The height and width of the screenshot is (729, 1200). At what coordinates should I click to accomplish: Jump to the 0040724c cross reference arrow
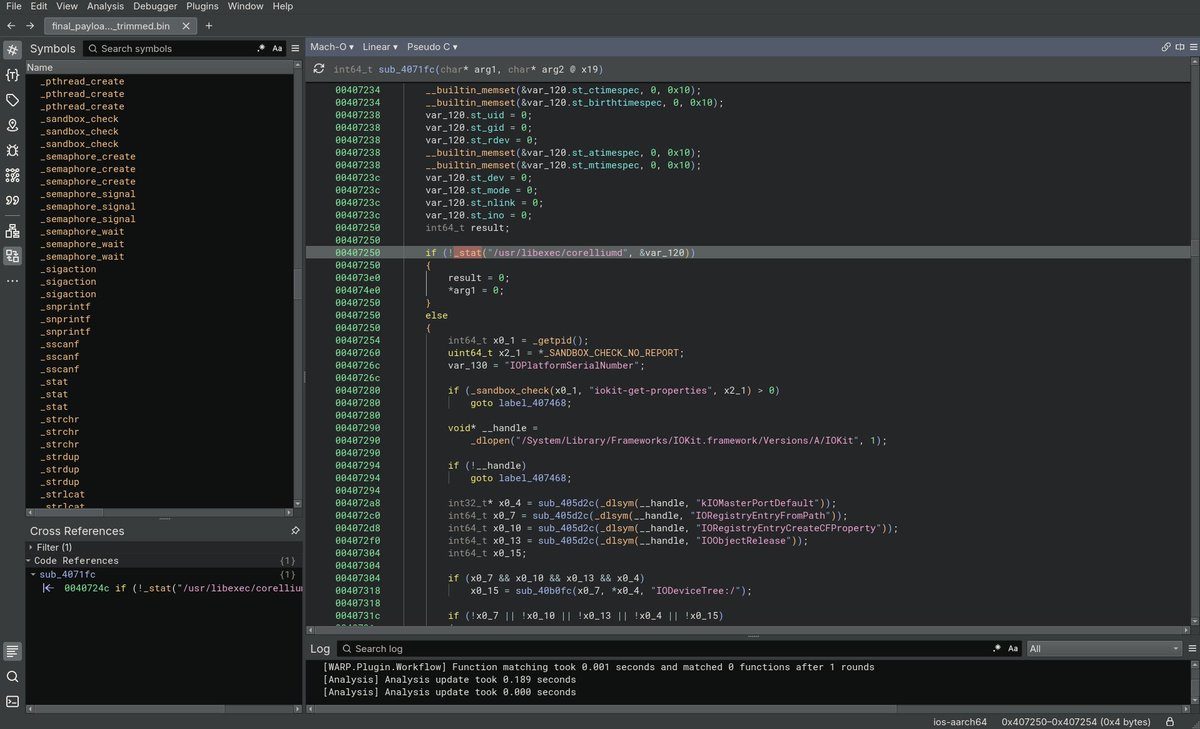[48, 588]
